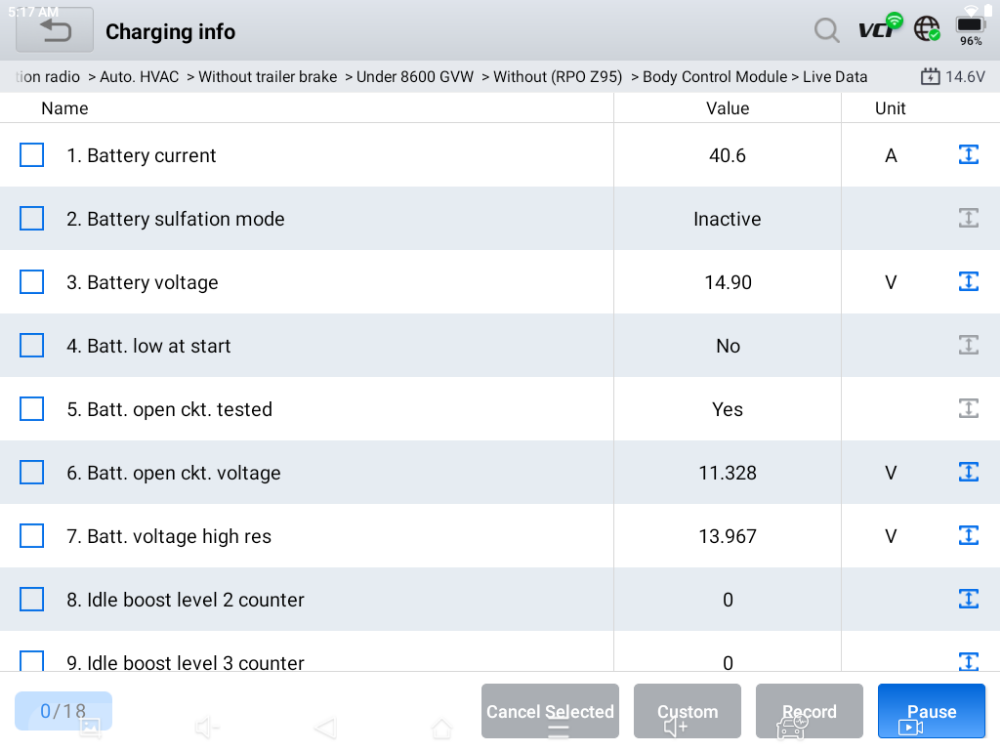Open the Auto. HVAC breadcrumb item

(x=139, y=77)
